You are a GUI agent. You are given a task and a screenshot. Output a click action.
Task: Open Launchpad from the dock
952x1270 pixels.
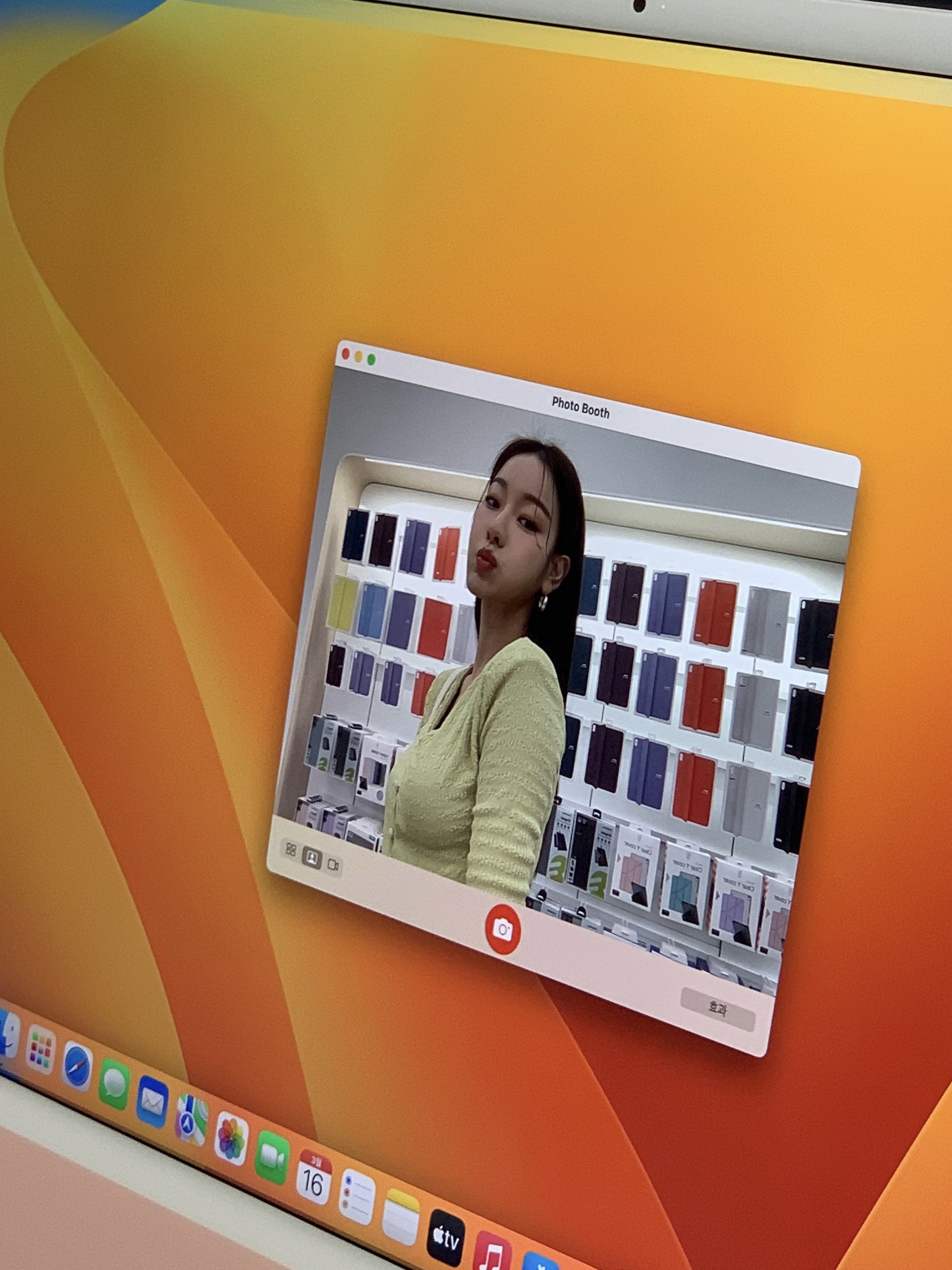(40, 1050)
